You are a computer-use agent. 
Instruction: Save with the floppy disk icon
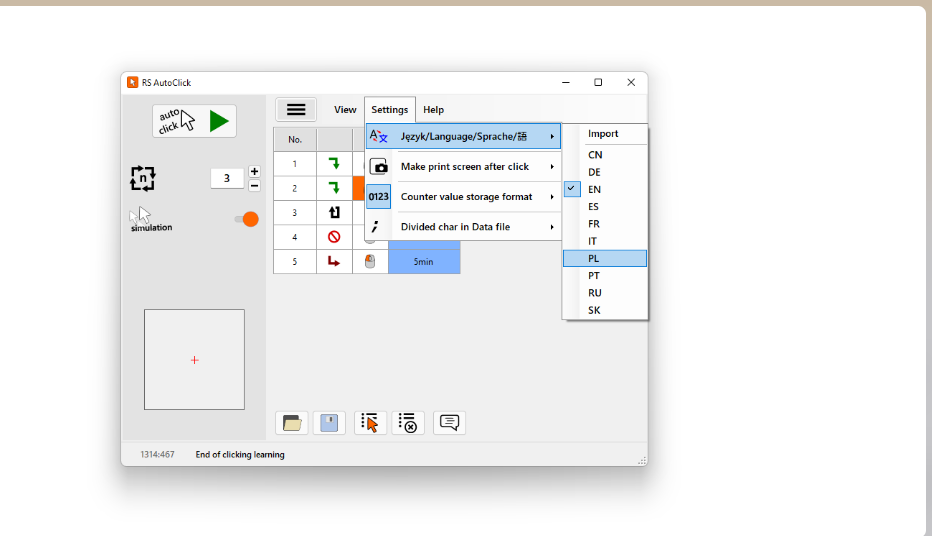pos(329,423)
